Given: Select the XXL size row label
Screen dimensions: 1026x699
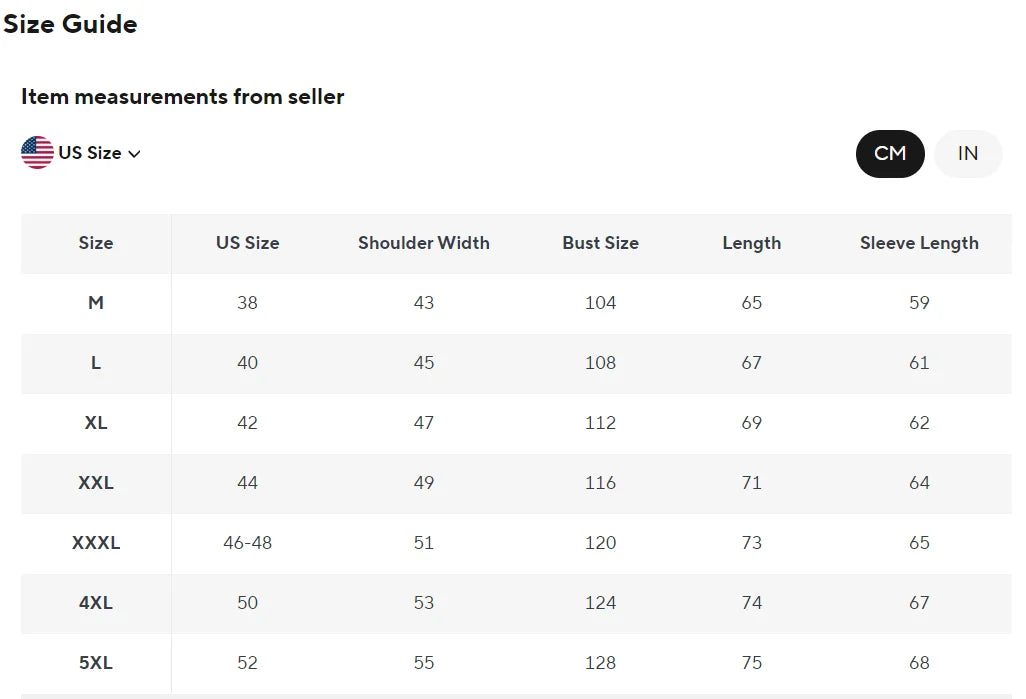Looking at the screenshot, I should click(x=96, y=483).
